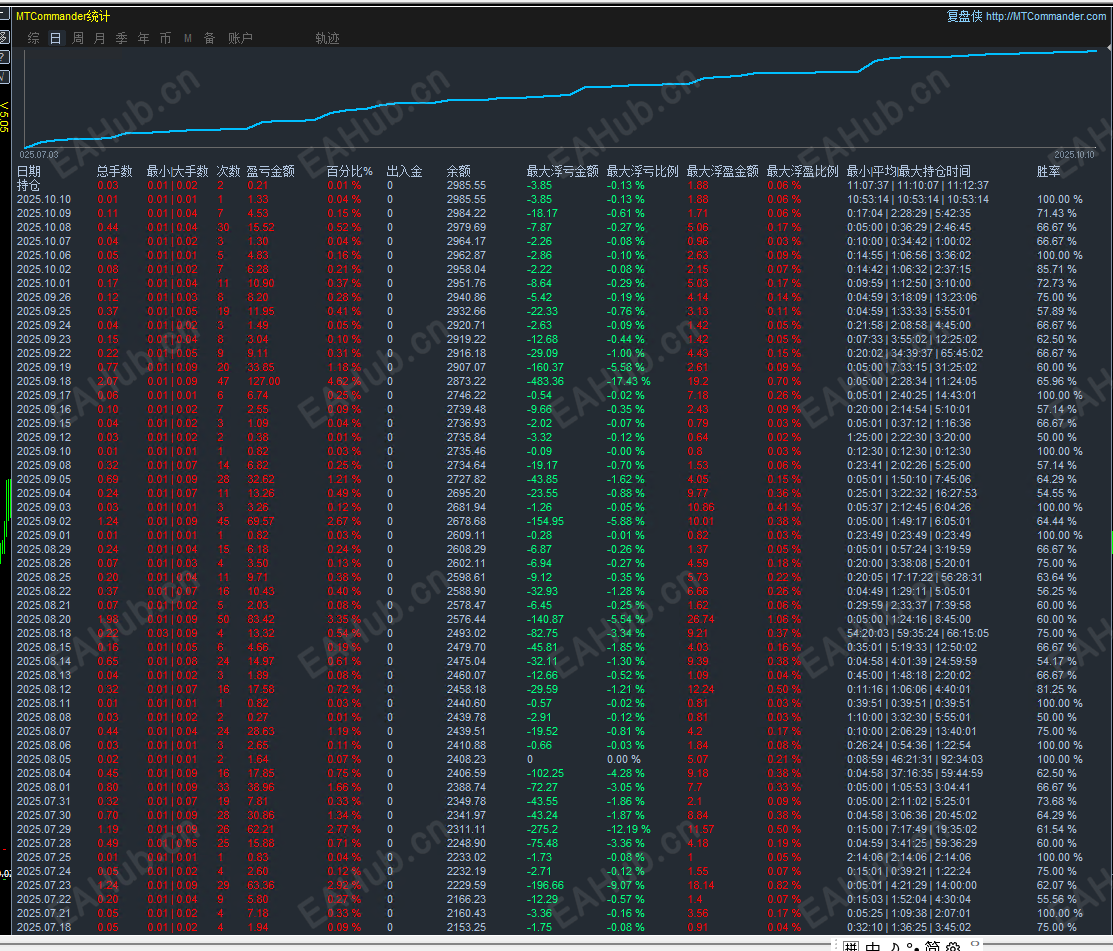Switch to the 月 monthly tab
The height and width of the screenshot is (951, 1113).
click(99, 38)
